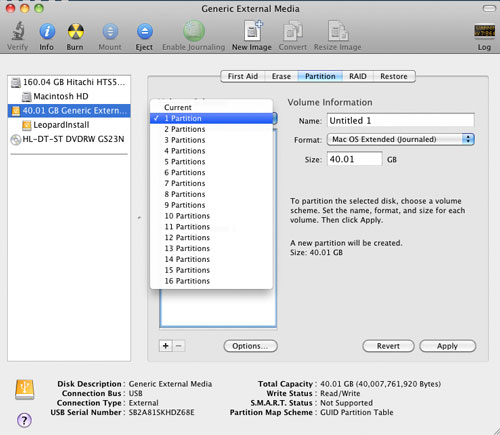The height and width of the screenshot is (435, 500).
Task: Click the Size field showing 40.01
Action: coord(355,159)
